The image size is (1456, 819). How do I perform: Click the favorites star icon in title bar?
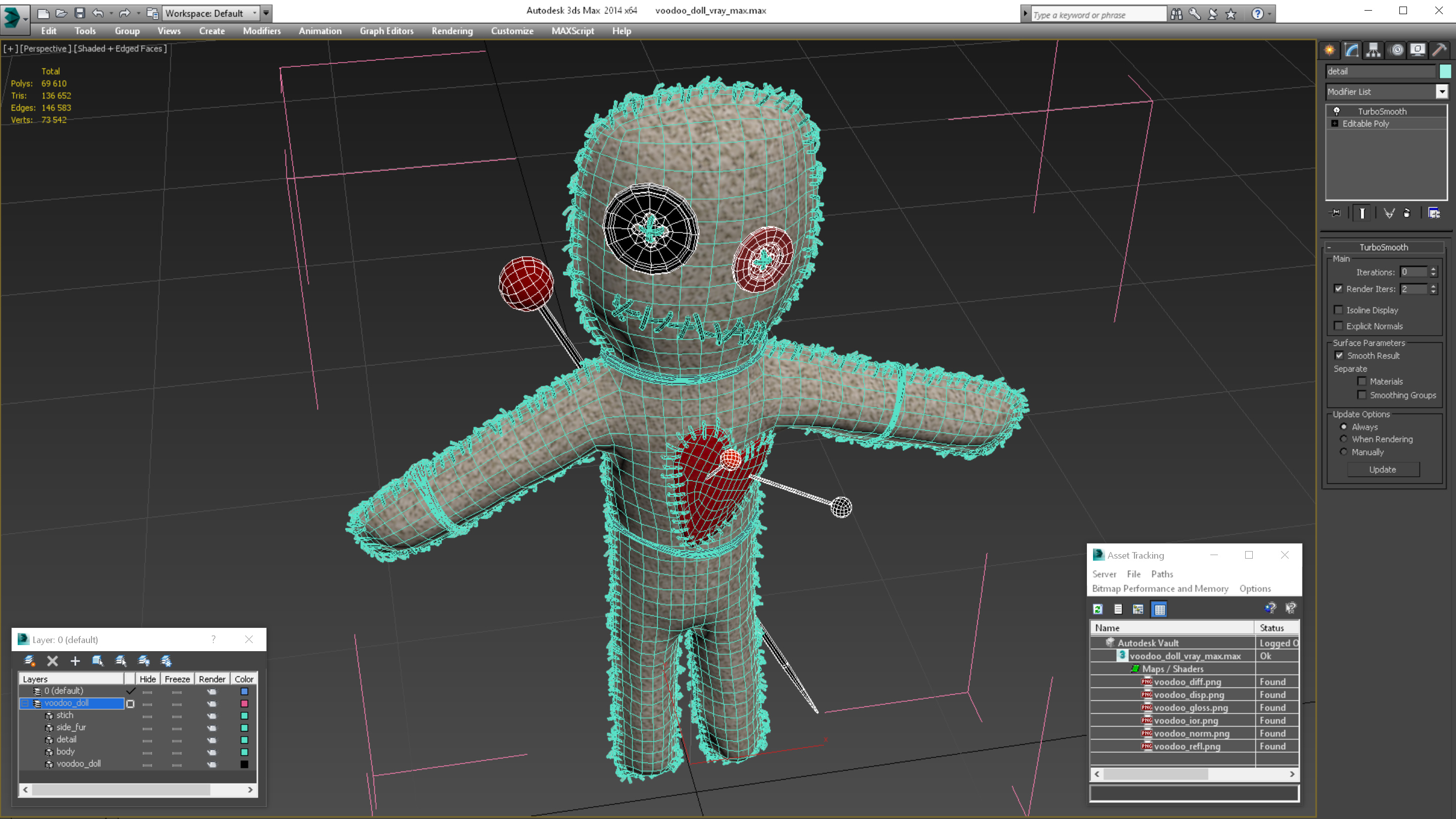[1231, 14]
